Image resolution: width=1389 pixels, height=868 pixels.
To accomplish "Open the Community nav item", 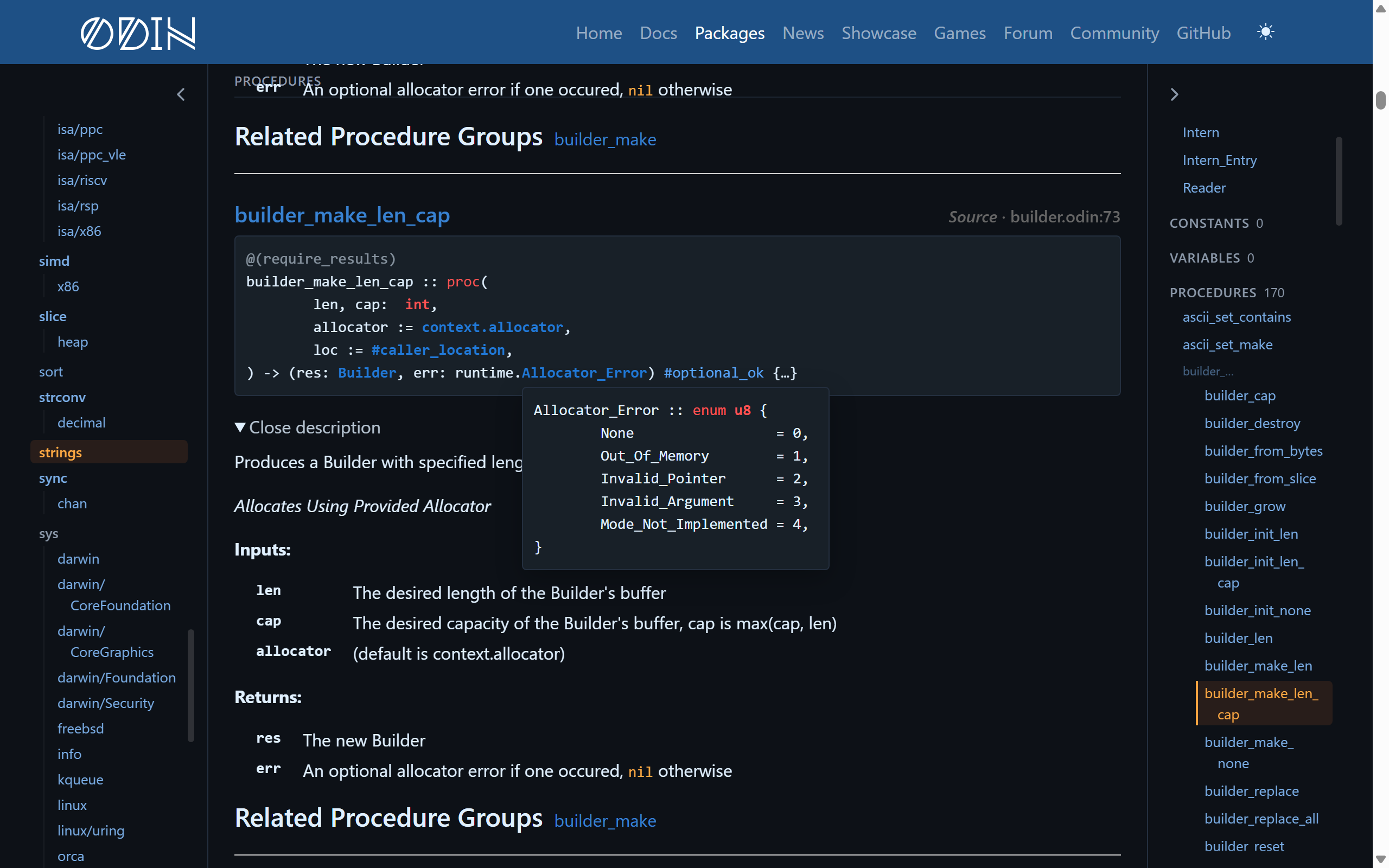I will [x=1114, y=33].
